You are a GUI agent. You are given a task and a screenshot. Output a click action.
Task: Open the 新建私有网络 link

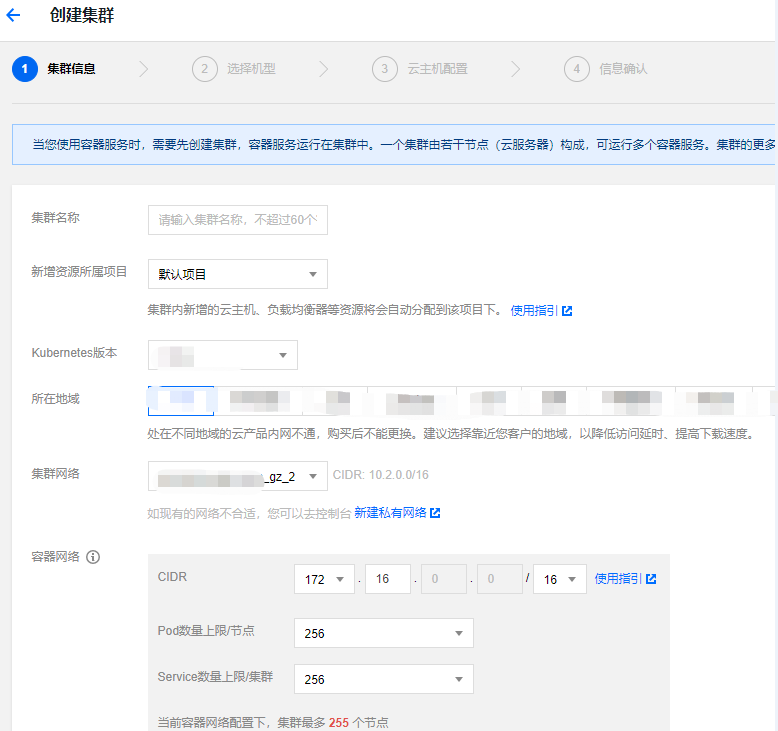(390, 513)
